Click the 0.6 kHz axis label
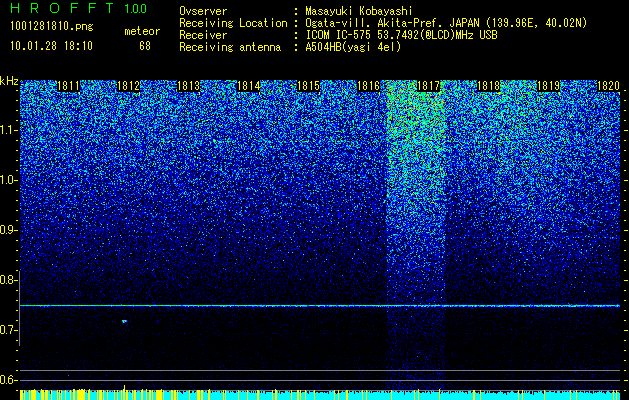Viewport: 629px width, 400px height. point(9,380)
